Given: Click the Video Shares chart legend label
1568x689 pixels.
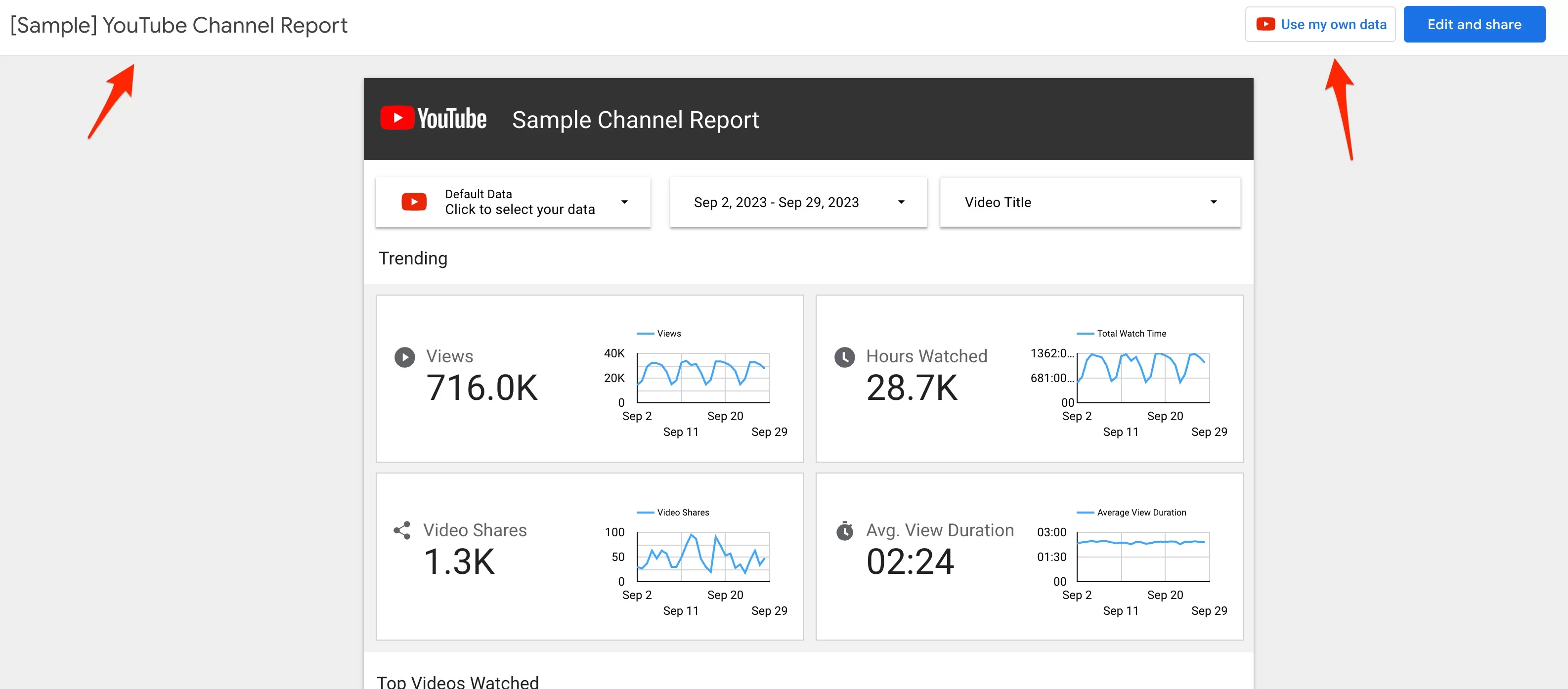Looking at the screenshot, I should (x=682, y=513).
